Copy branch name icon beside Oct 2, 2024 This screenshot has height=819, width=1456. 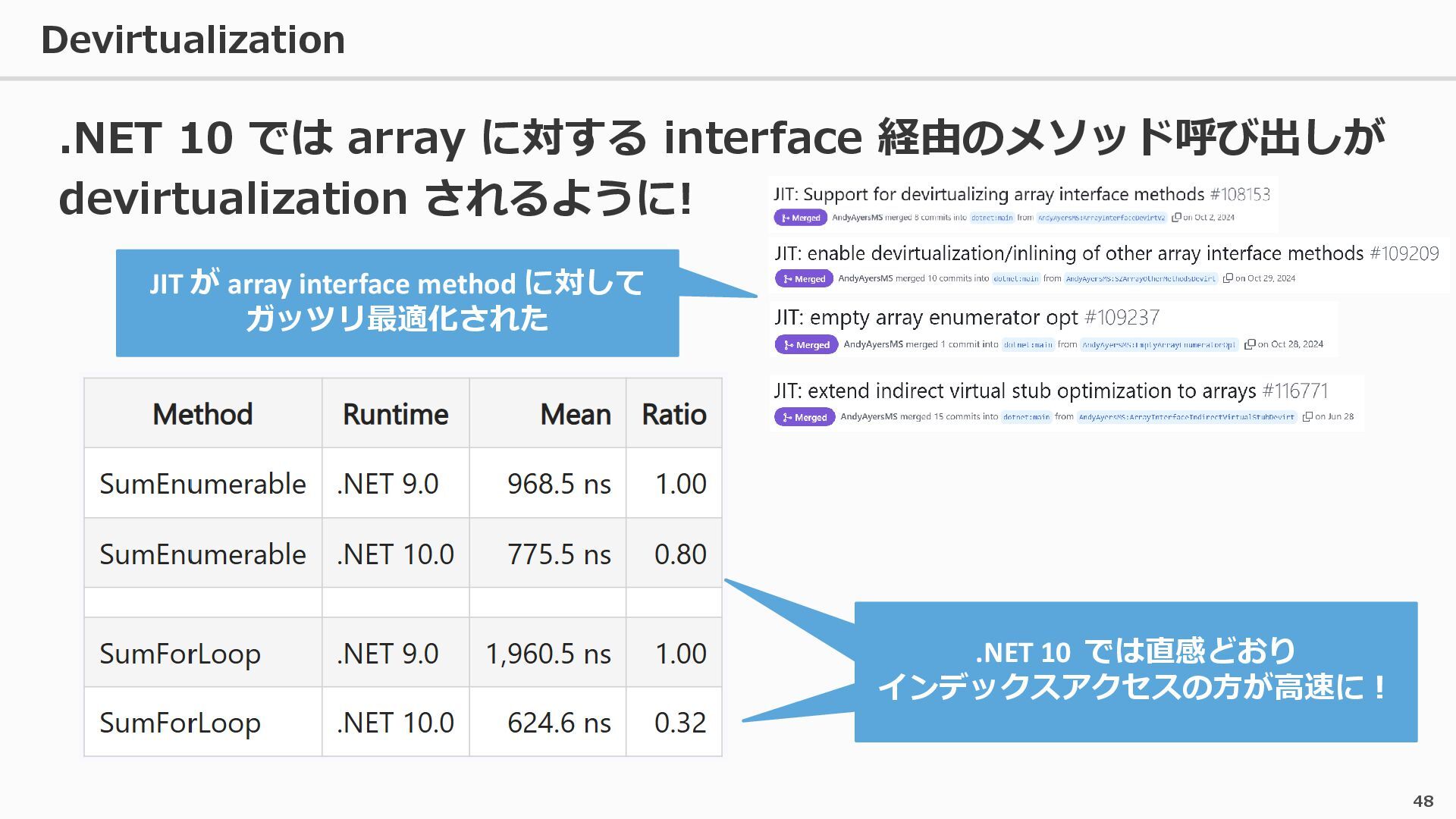pyautogui.click(x=1176, y=217)
